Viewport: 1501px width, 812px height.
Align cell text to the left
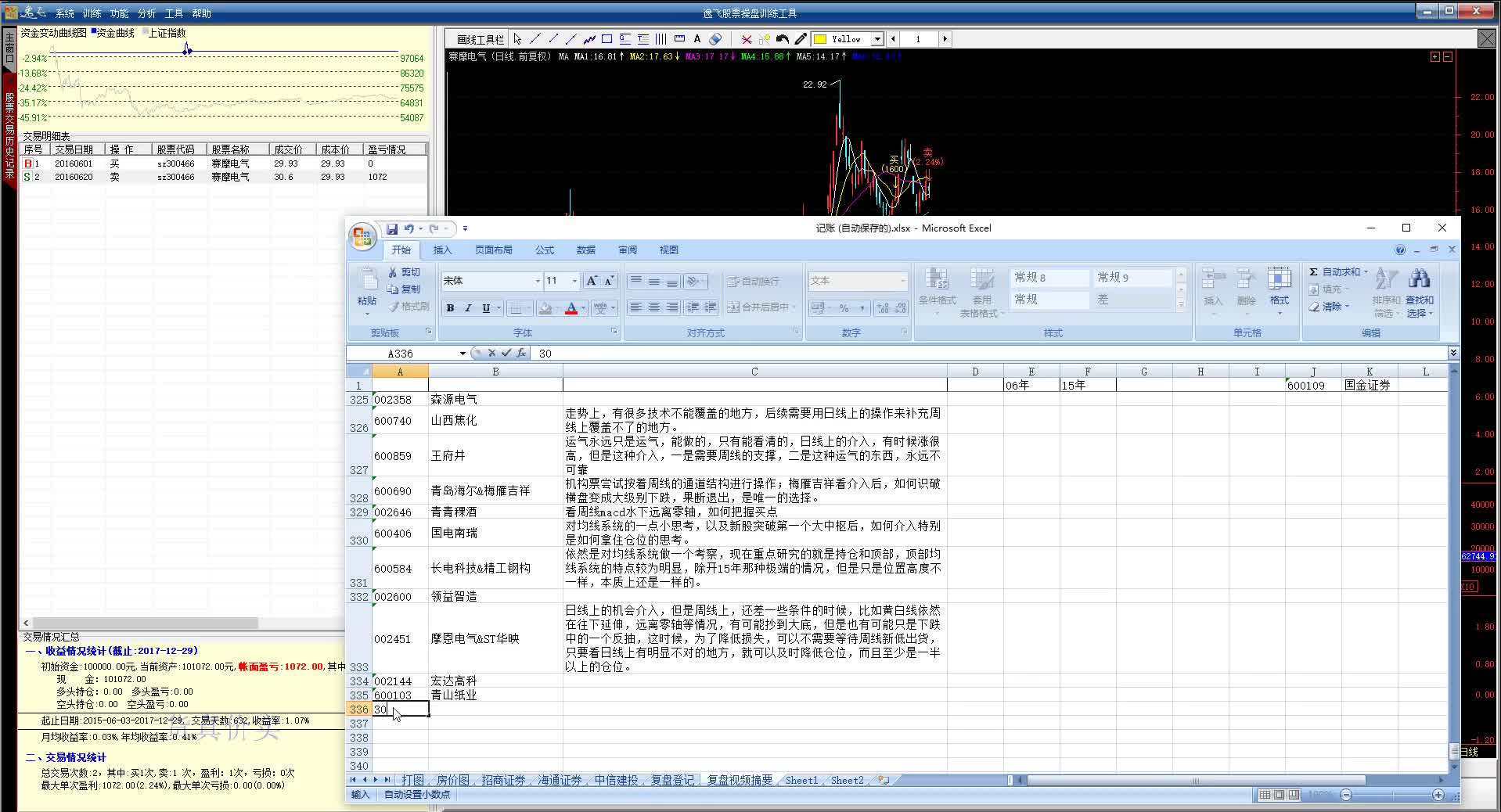(x=636, y=307)
